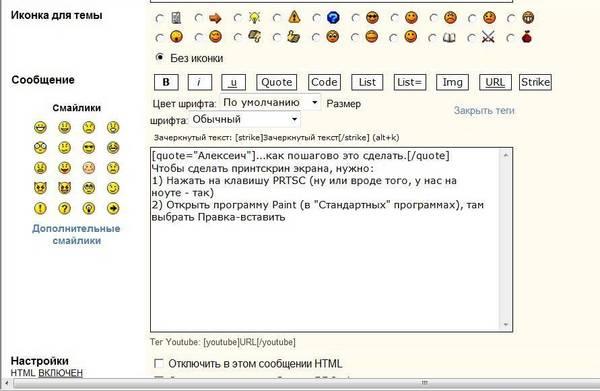Screen dimensions: 600x391
Task: Insert the arrow smiley
Action: coord(113,209)
